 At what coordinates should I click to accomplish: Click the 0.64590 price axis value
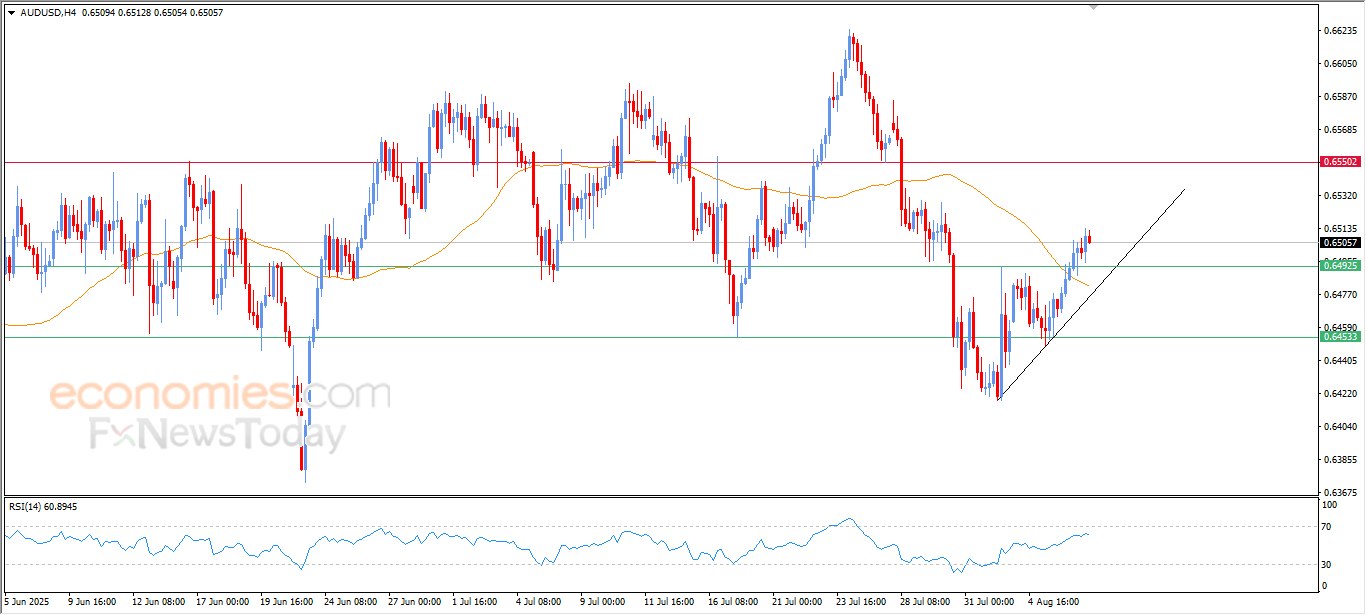click(1340, 327)
